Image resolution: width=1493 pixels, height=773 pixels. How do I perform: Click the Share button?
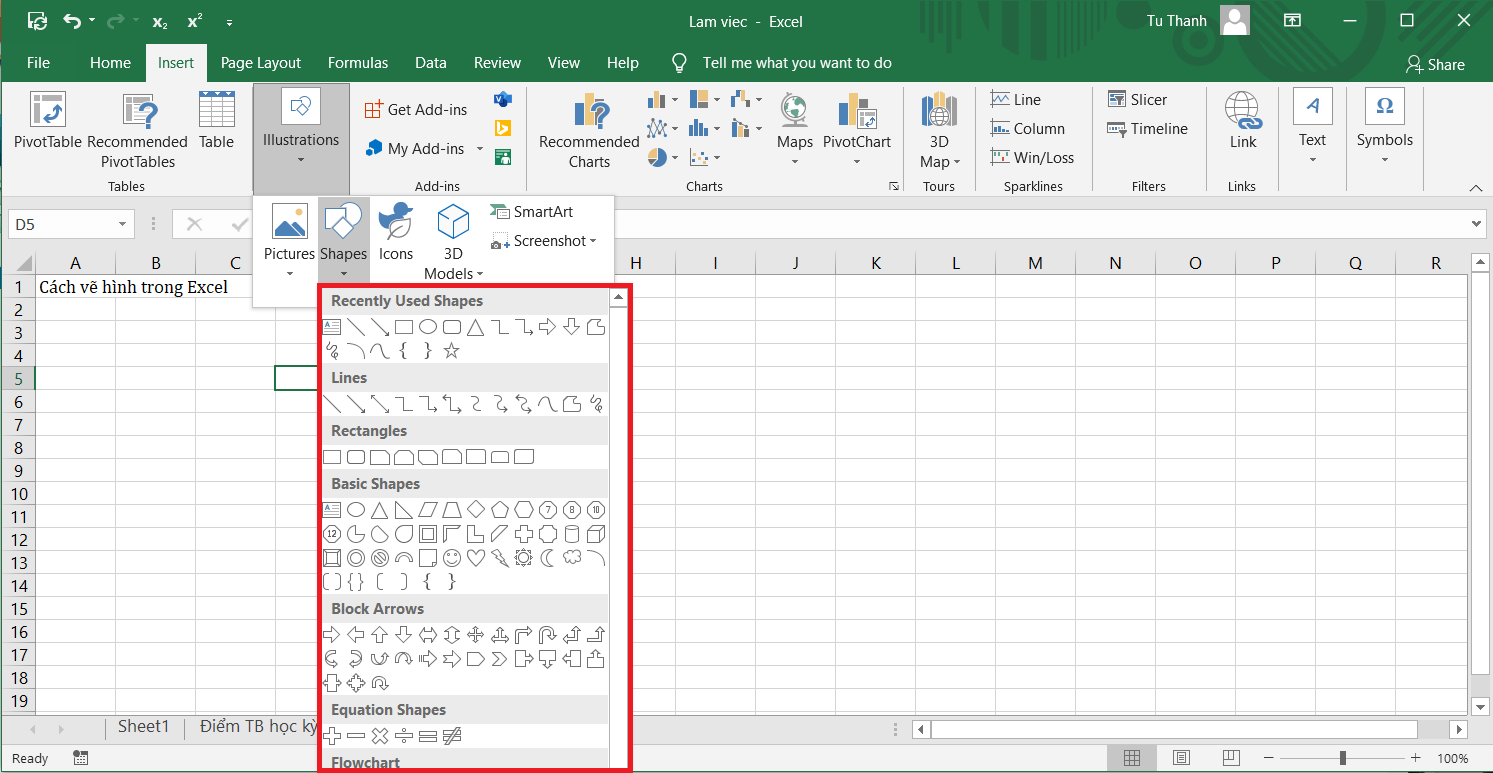(1435, 64)
